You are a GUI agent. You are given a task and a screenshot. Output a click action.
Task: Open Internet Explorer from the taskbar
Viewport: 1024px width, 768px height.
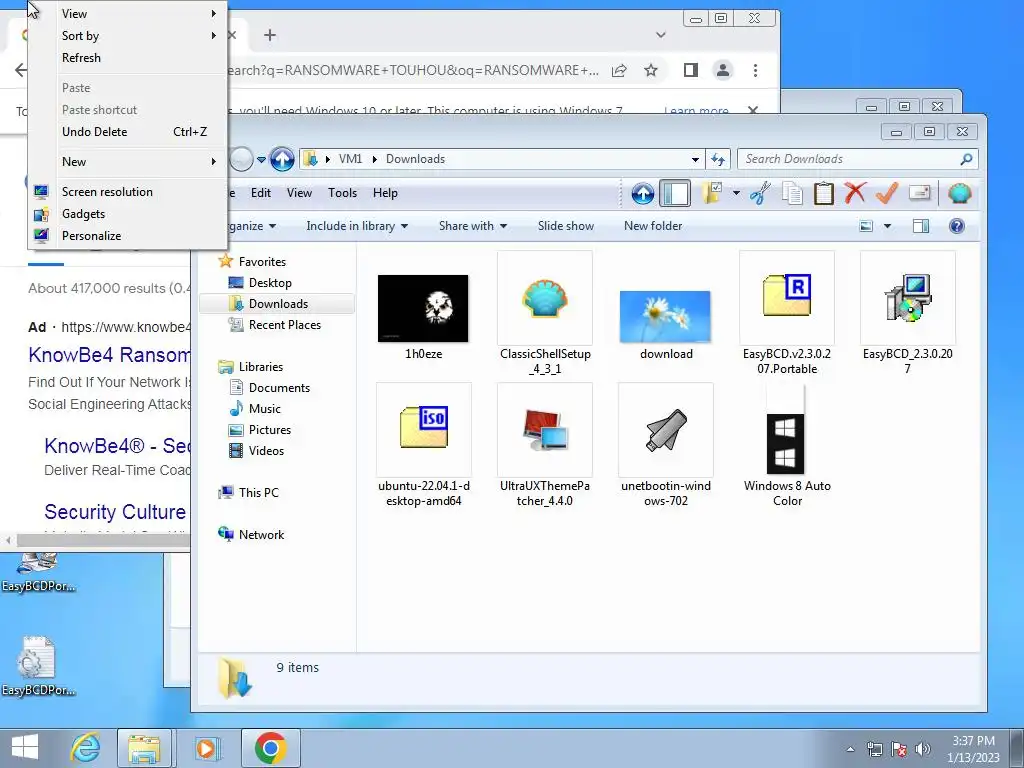point(85,748)
